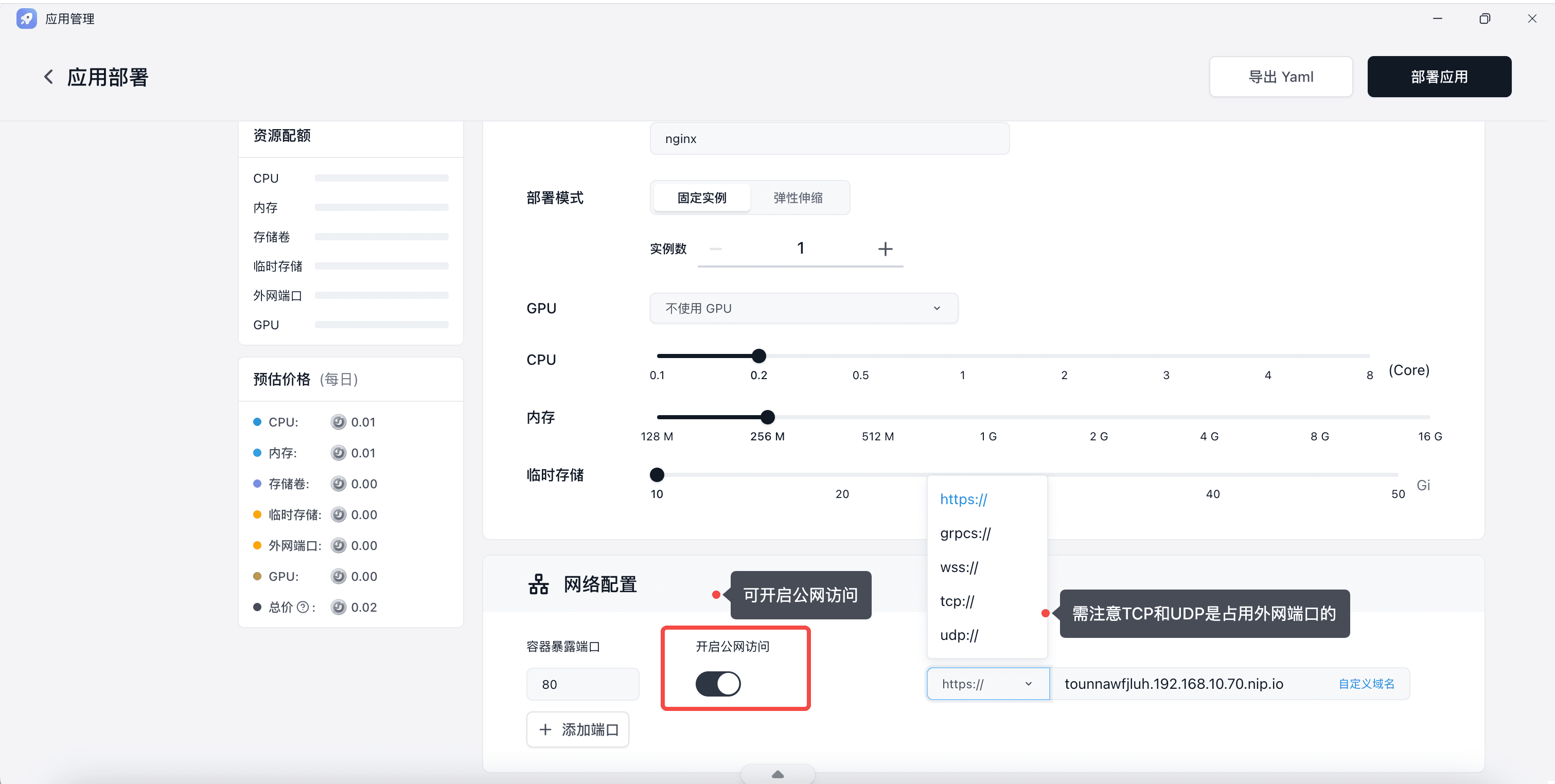Click the nginx image name field
This screenshot has height=784, width=1555.
[829, 138]
